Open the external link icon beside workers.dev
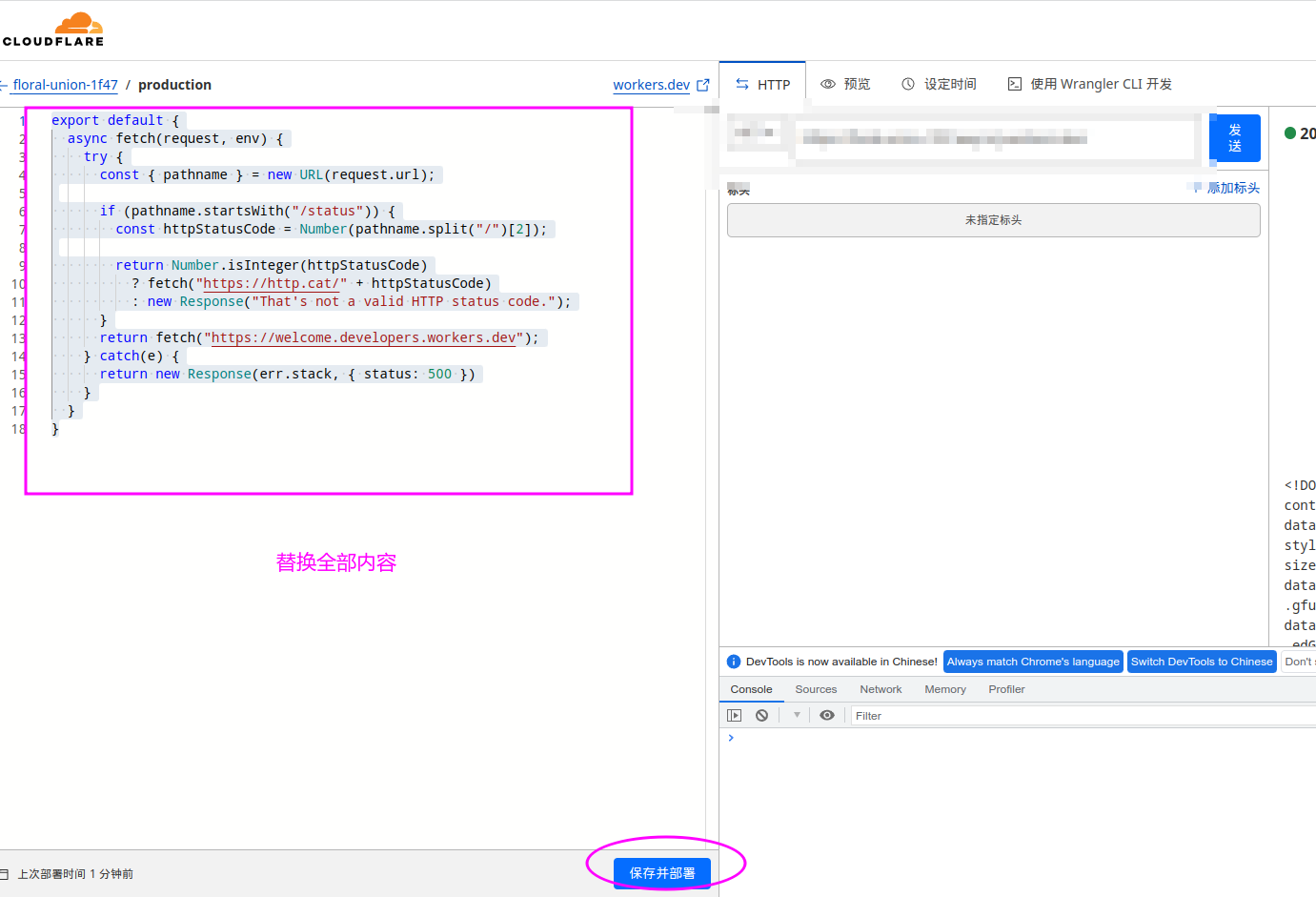The image size is (1316, 897). (703, 85)
